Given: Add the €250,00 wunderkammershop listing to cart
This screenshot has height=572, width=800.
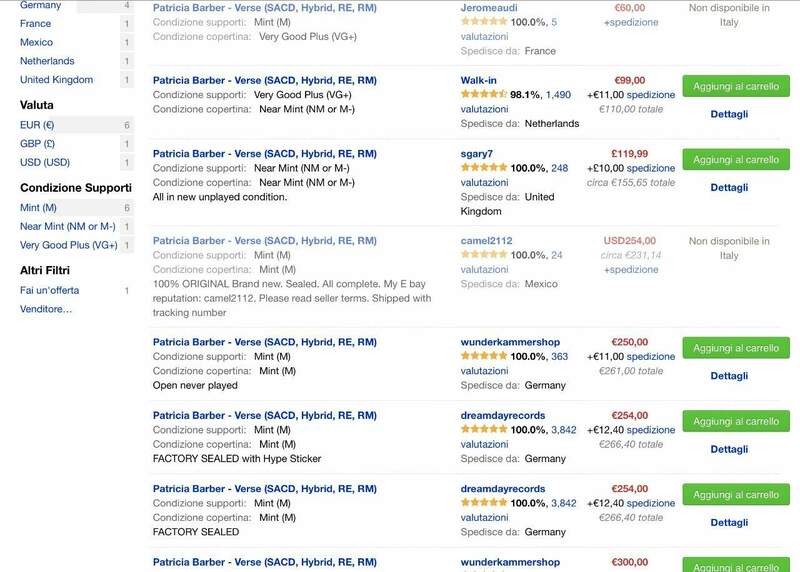Looking at the screenshot, I should click(x=736, y=348).
